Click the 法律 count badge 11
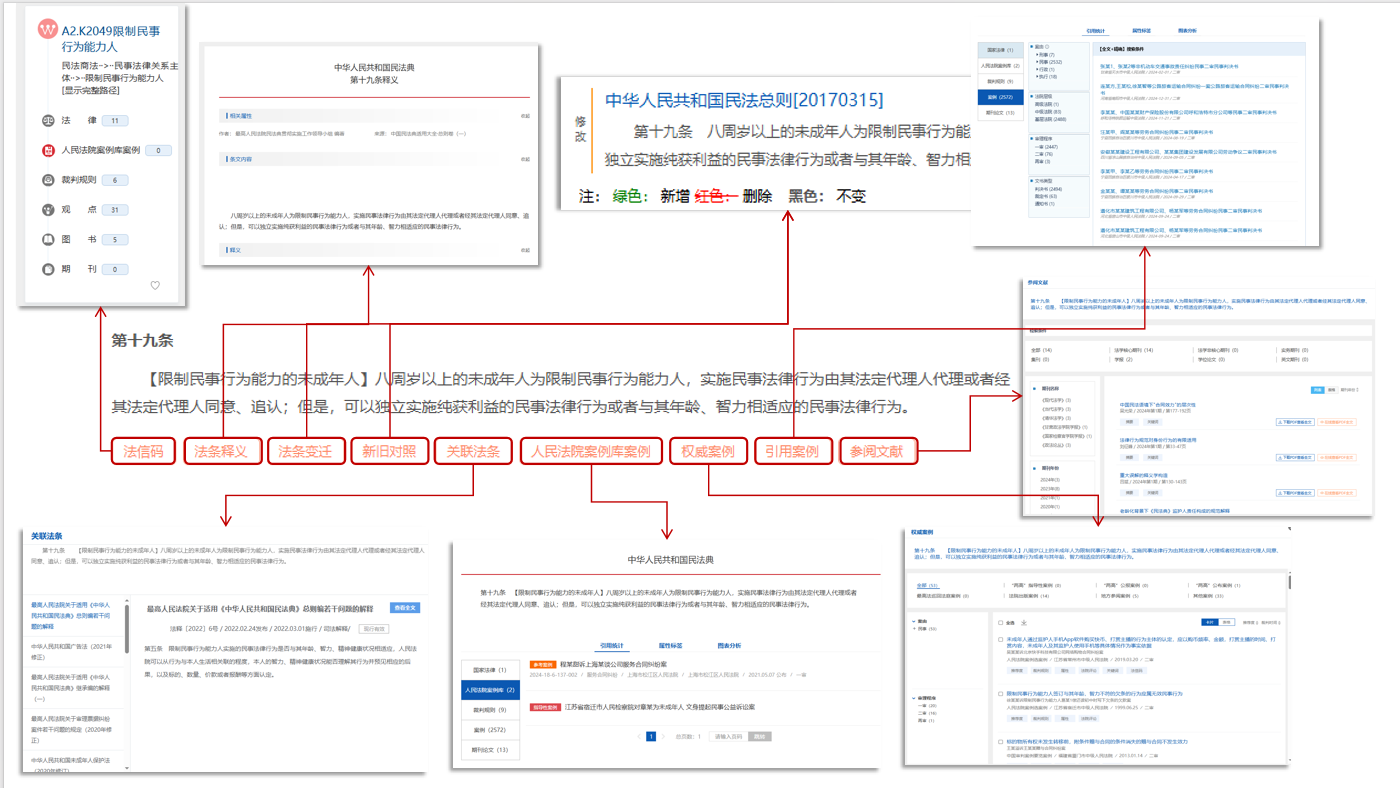This screenshot has width=1400, height=788. 114,121
